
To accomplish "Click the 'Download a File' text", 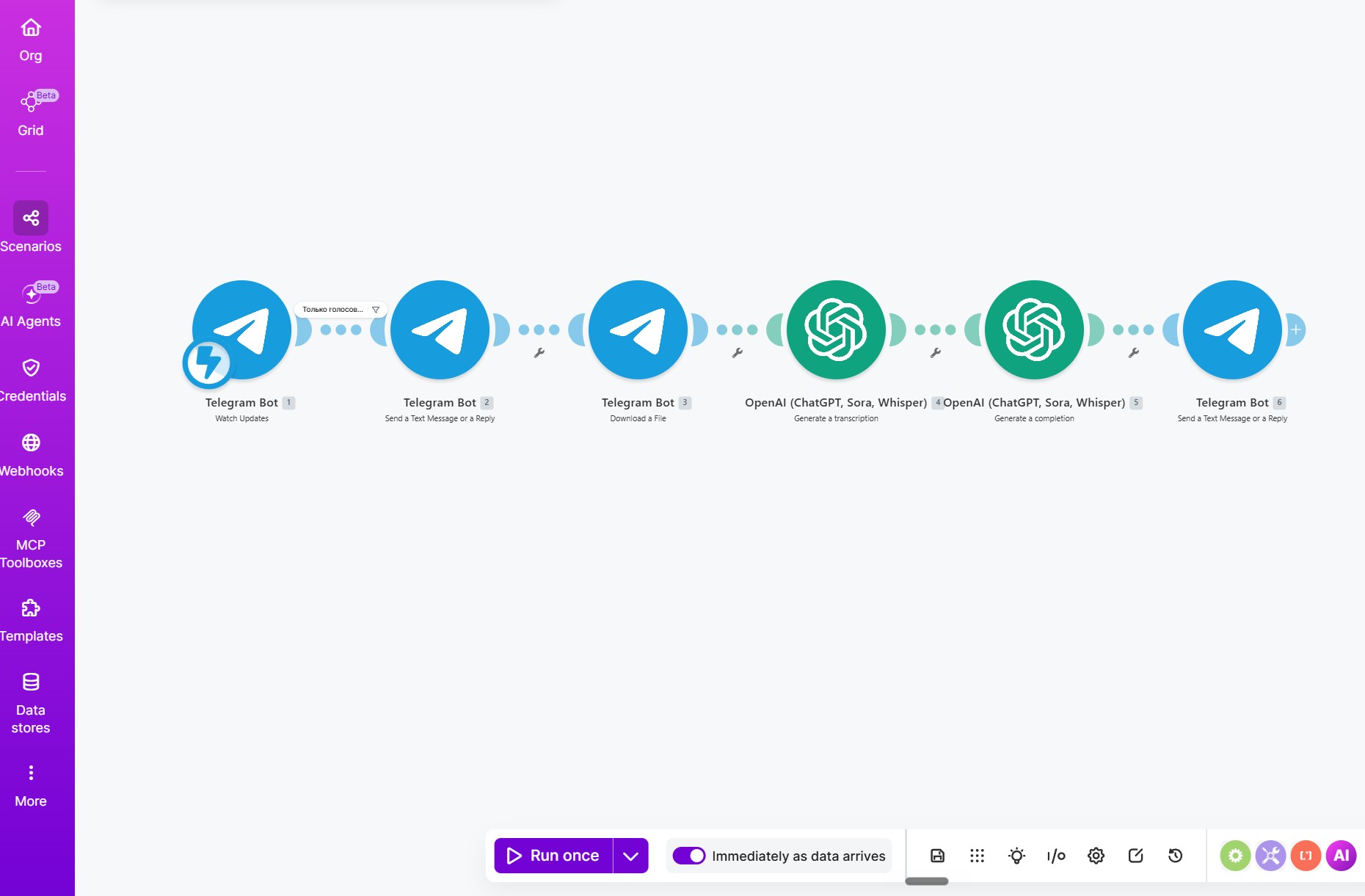I will pyautogui.click(x=638, y=418).
